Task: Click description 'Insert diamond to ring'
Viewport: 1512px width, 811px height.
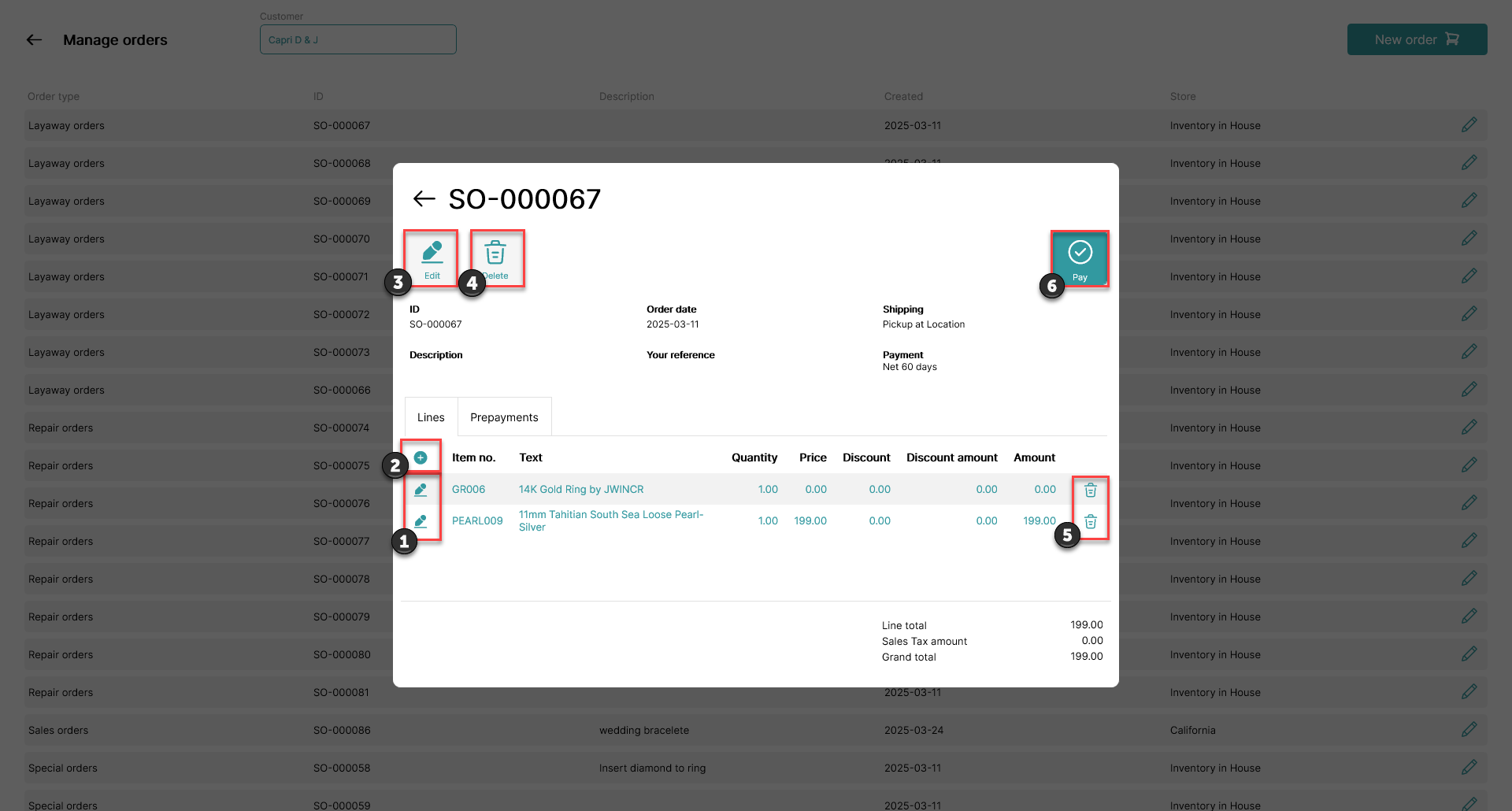Action: tap(652, 768)
